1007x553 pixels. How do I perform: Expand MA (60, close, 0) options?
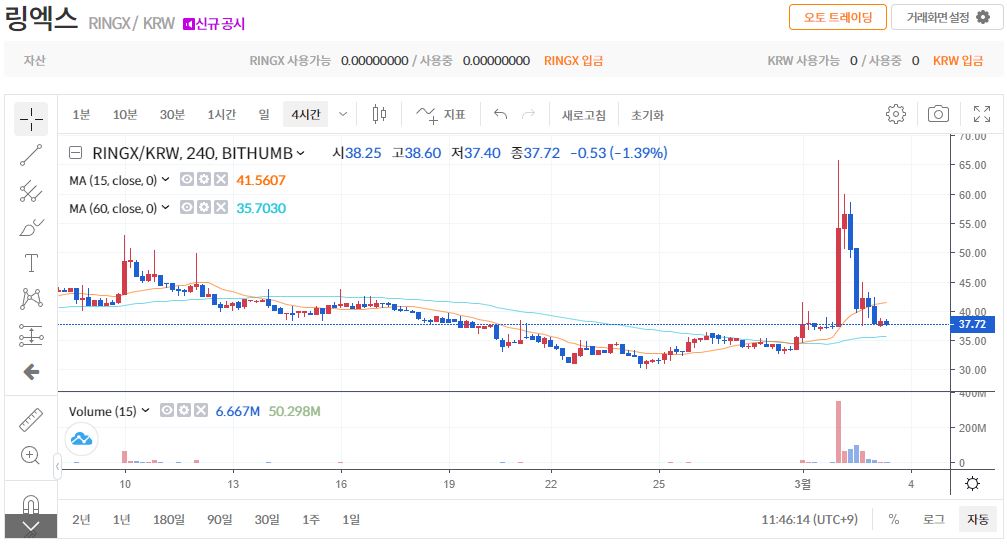[165, 207]
